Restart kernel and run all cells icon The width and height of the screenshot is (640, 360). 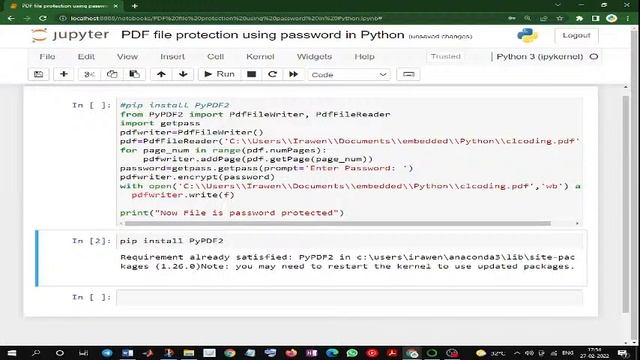point(293,74)
